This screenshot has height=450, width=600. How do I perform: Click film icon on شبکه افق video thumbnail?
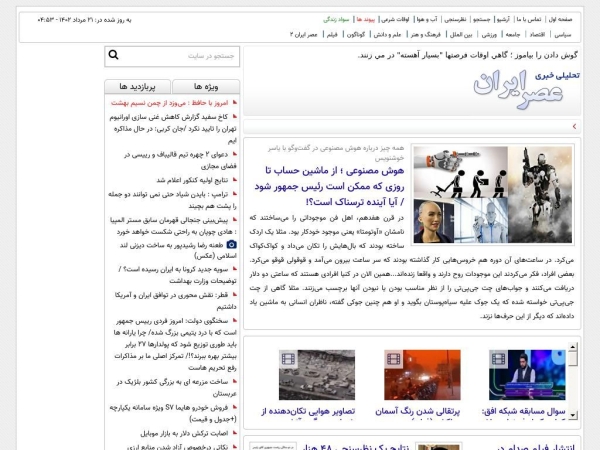click(499, 359)
